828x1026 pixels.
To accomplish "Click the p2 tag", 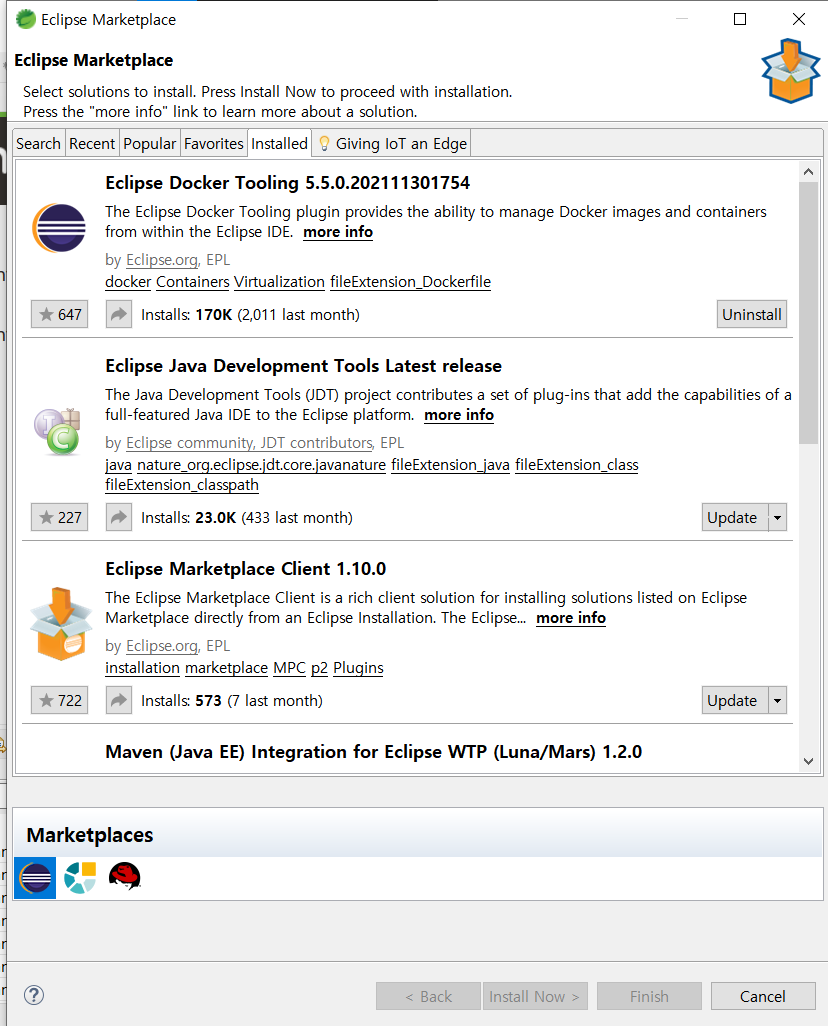I will click(319, 668).
